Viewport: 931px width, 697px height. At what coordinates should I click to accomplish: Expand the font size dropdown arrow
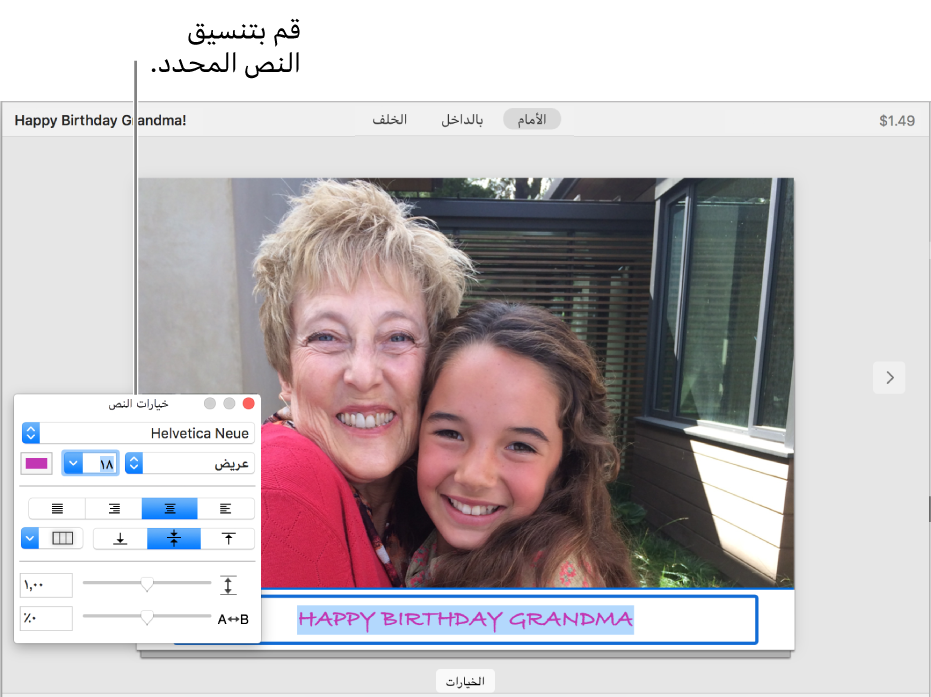(72, 463)
